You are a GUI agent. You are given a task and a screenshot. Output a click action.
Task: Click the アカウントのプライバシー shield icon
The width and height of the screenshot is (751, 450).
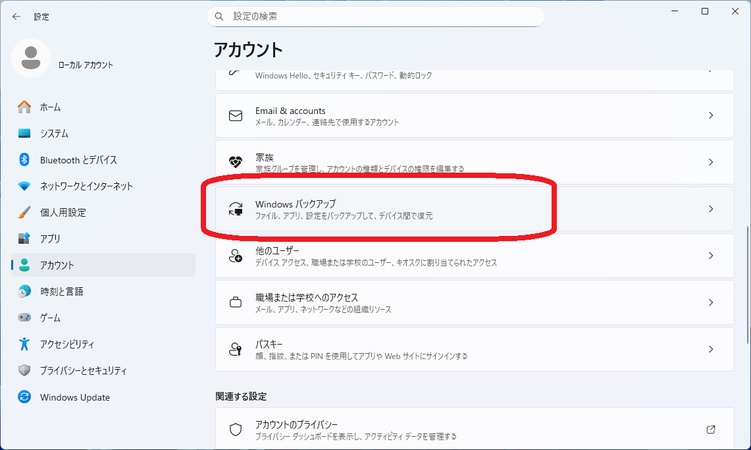235,429
